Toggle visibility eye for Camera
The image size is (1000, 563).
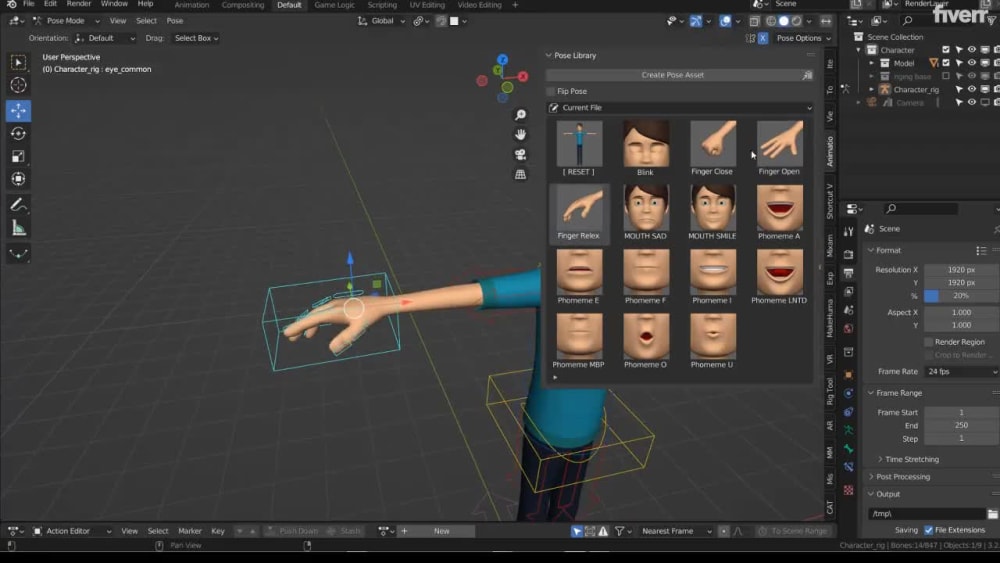click(x=971, y=102)
